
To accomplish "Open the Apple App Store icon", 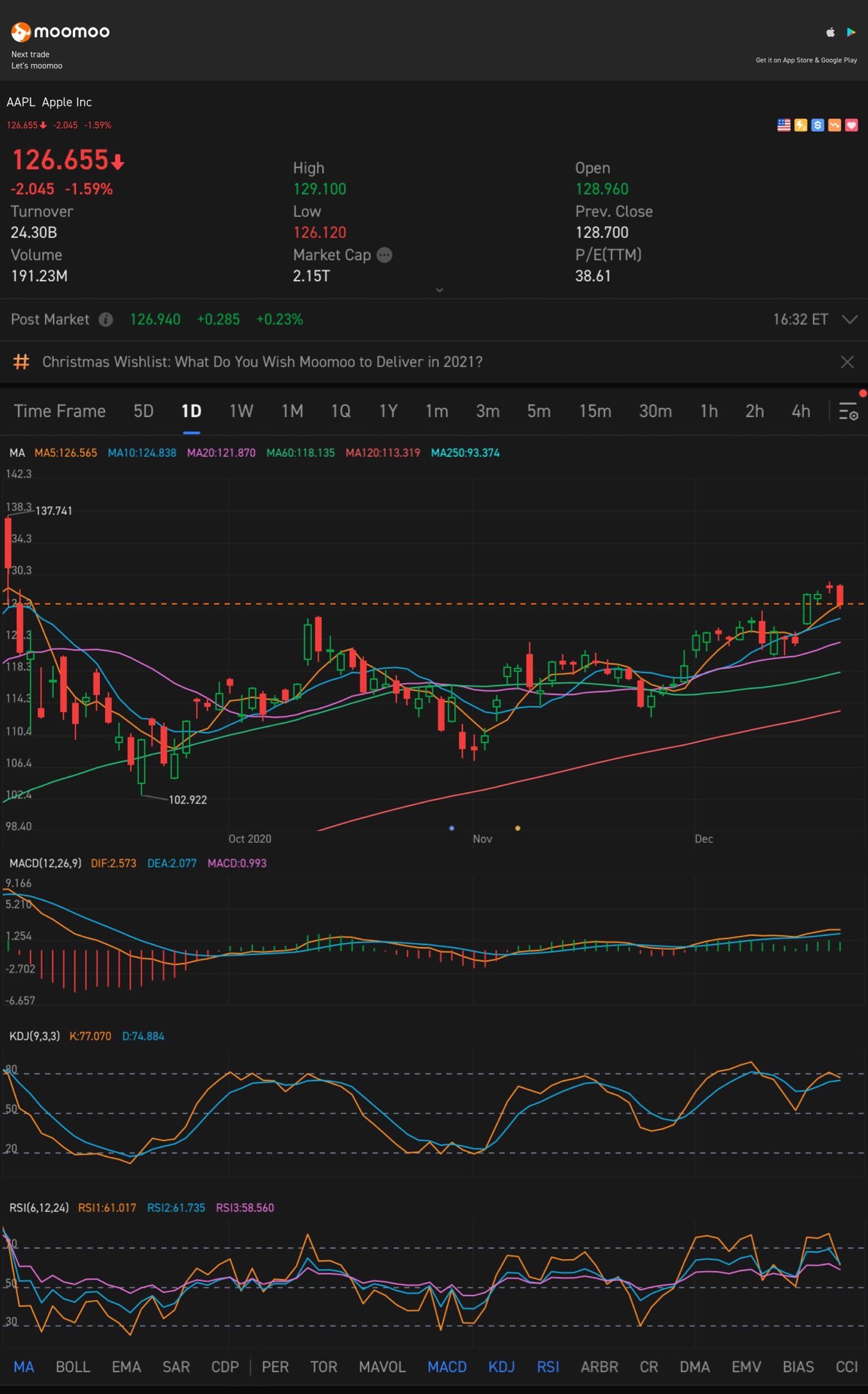I will 831,32.
